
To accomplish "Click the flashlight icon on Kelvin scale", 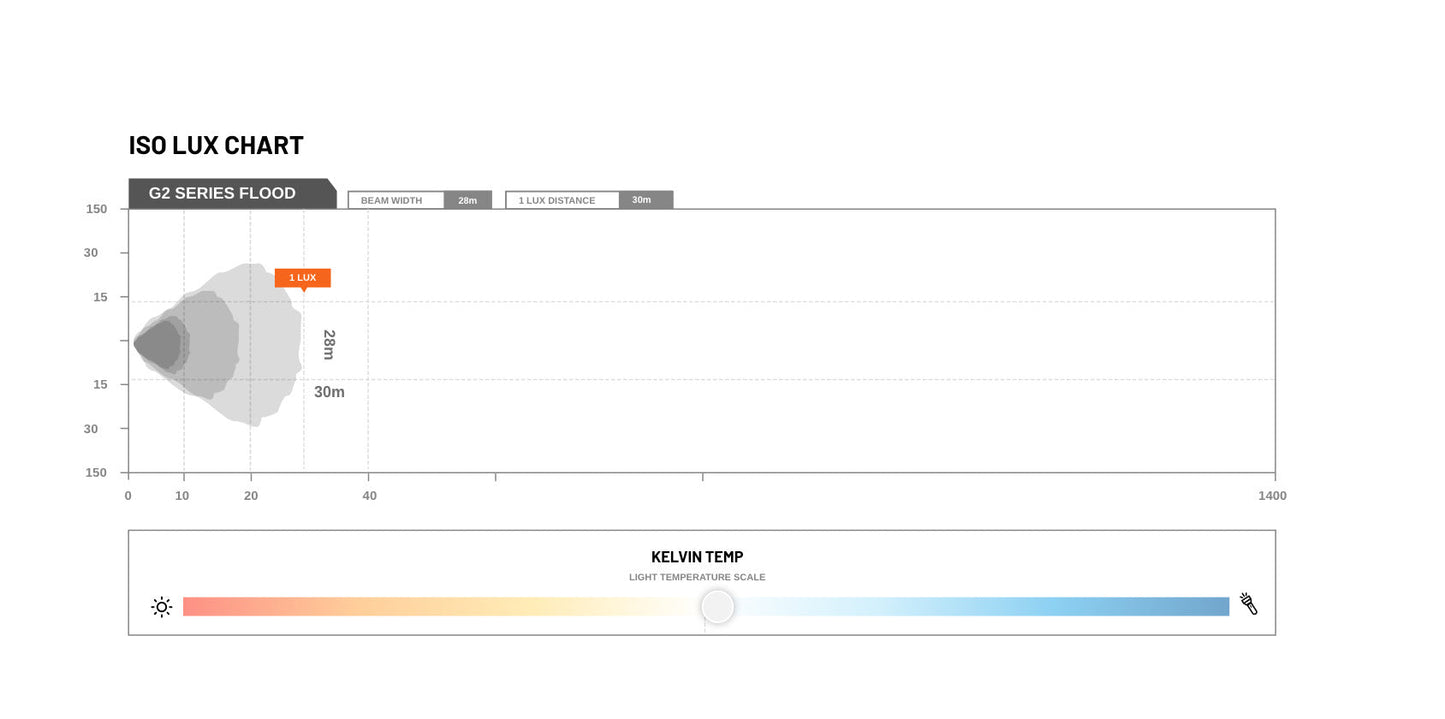I will coord(1249,603).
